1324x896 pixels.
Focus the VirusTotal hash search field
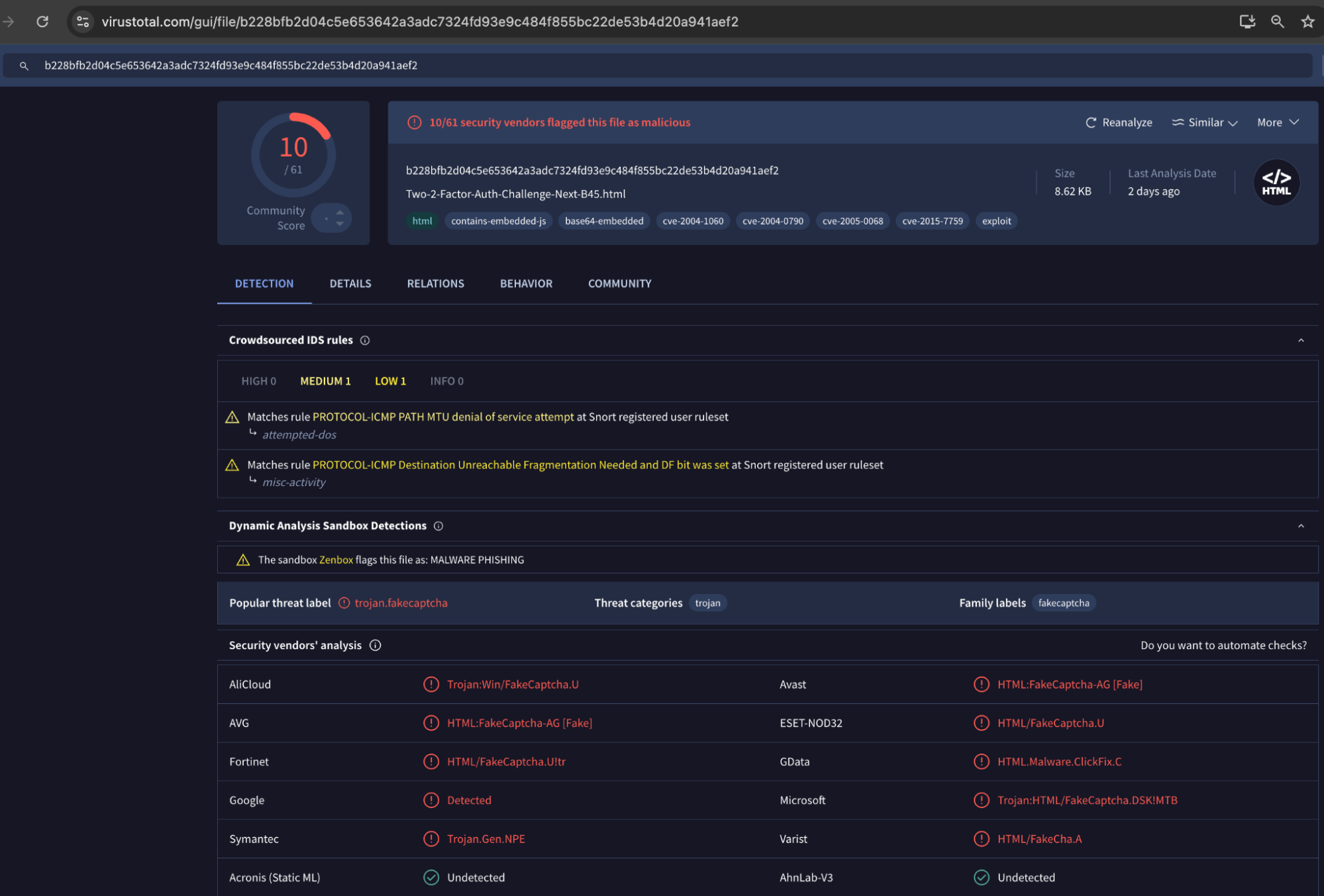pyautogui.click(x=658, y=66)
